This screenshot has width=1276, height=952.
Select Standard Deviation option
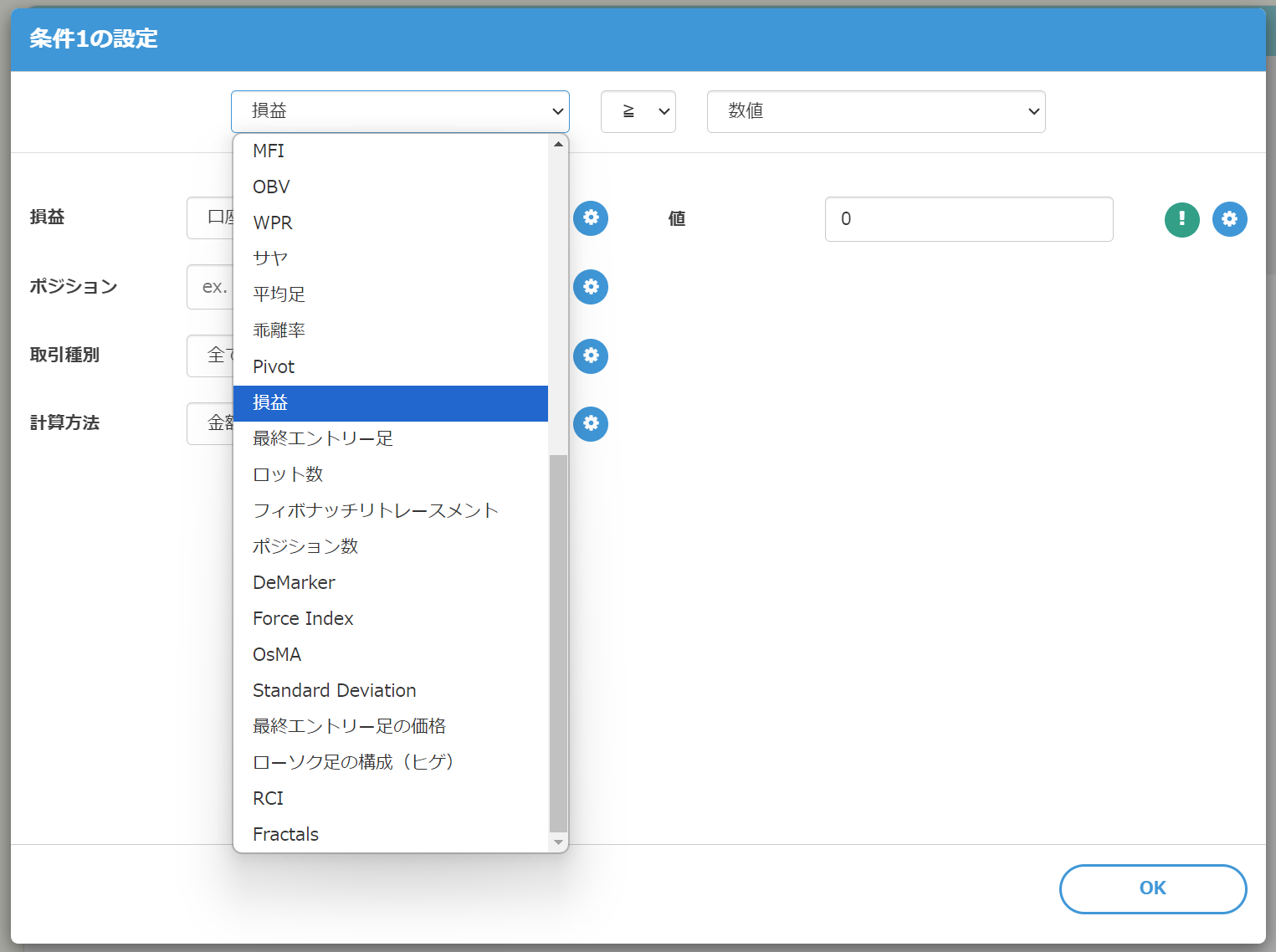tap(335, 690)
